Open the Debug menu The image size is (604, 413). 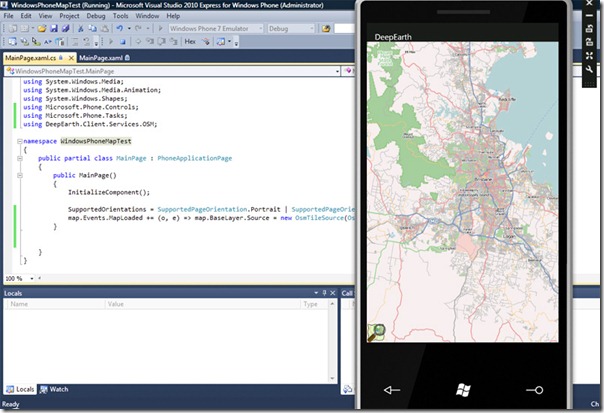coord(96,16)
